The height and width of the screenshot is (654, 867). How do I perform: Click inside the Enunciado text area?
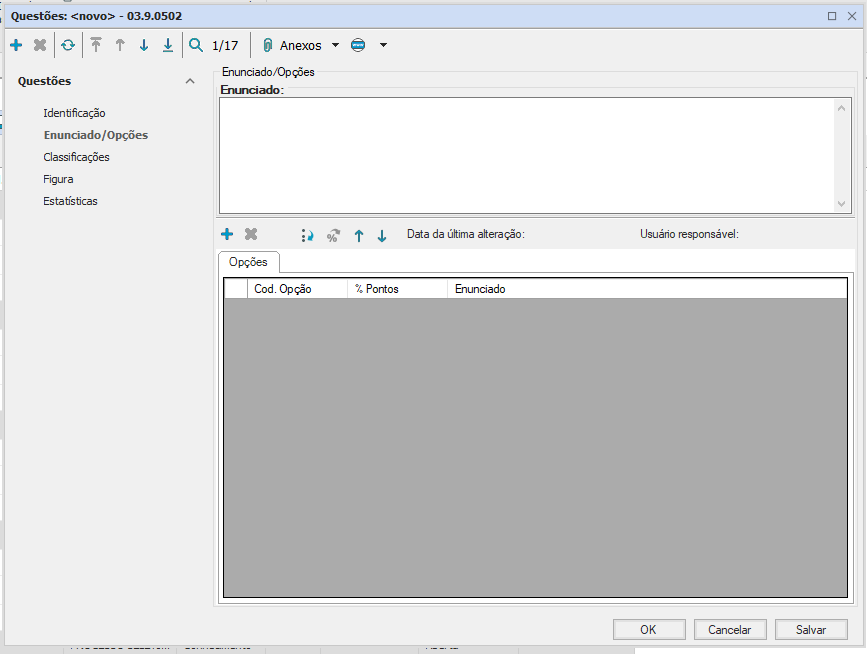click(x=526, y=154)
